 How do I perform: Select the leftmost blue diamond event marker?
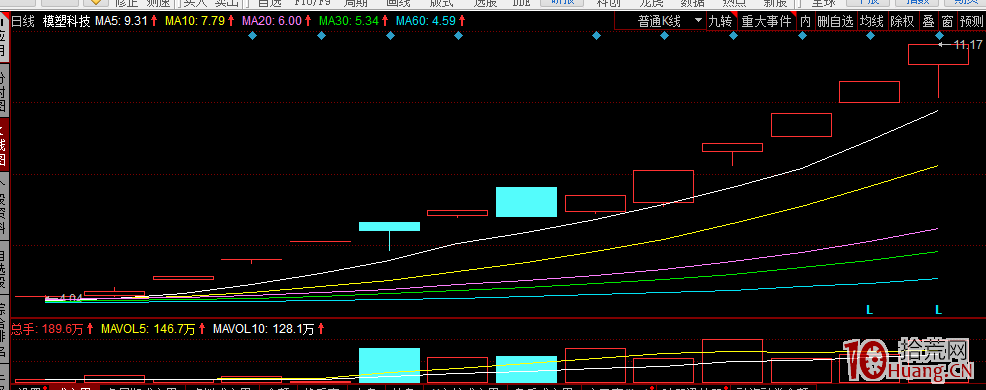(x=252, y=36)
